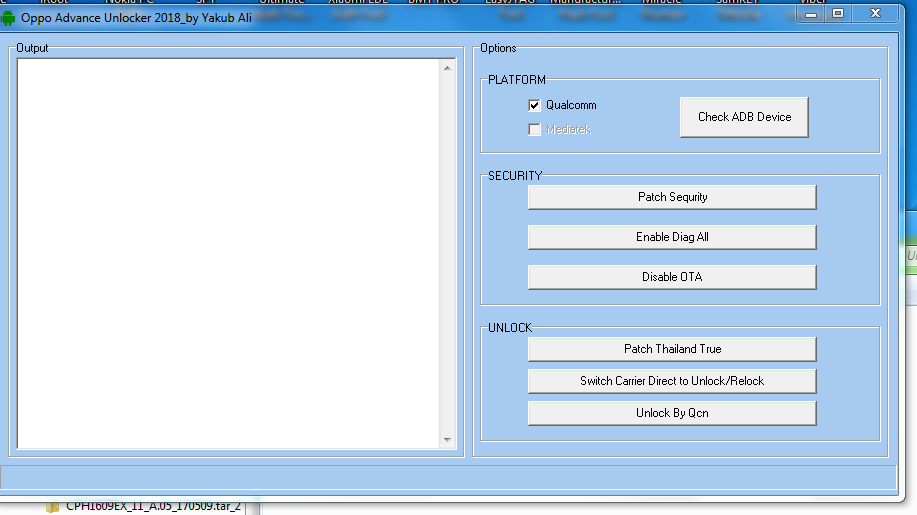Screen dimensions: 917x515
Task: Select CPH1609EX_11_A.05_170509.tar_2 folder behind window
Action: 153,507
